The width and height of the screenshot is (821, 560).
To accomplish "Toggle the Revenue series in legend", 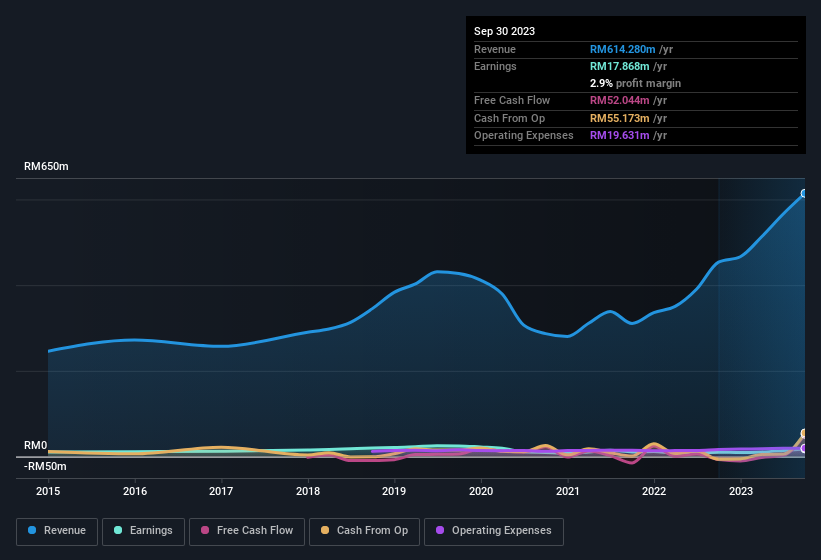I will 57,531.
